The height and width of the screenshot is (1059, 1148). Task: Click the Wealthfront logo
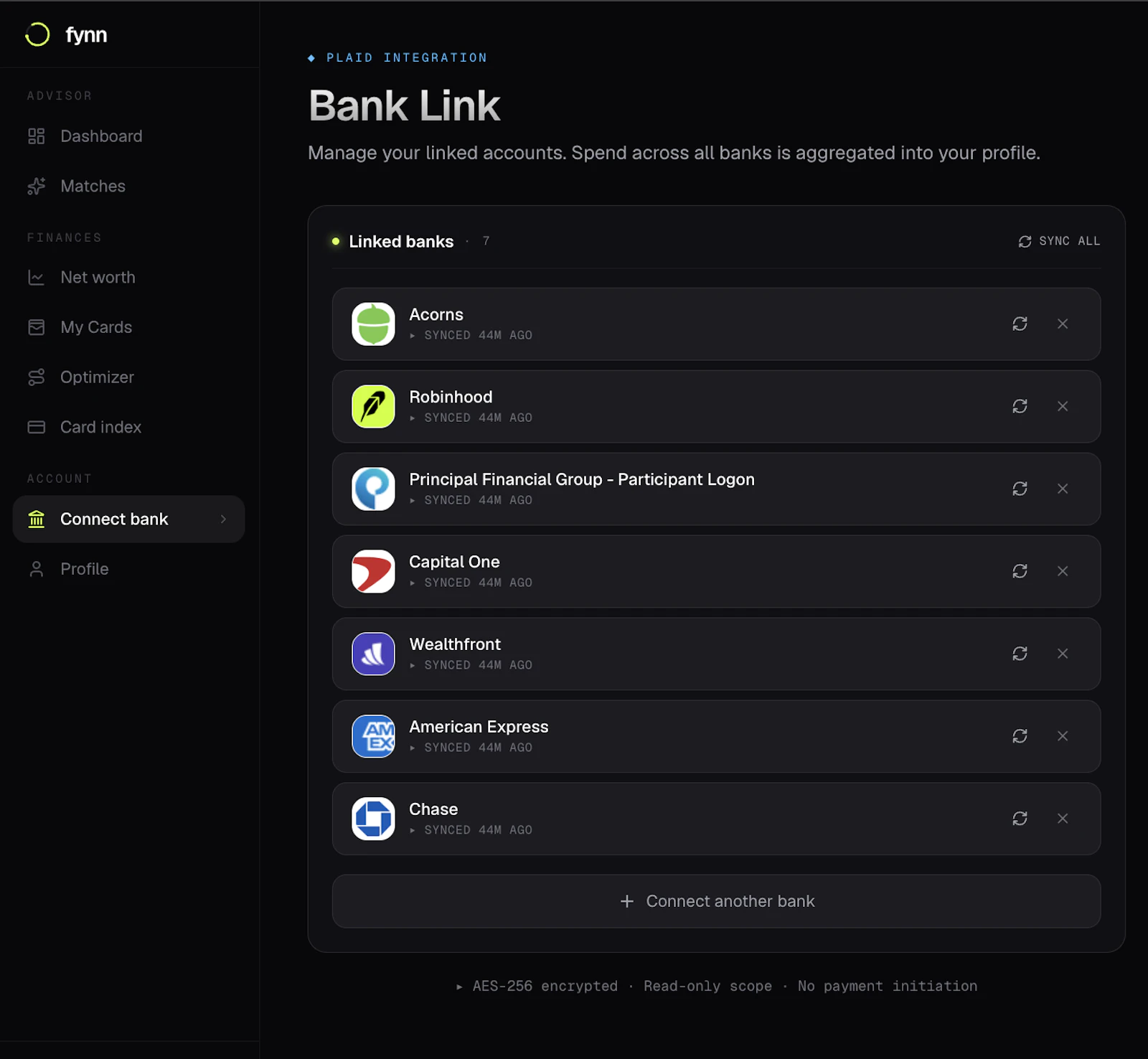373,654
